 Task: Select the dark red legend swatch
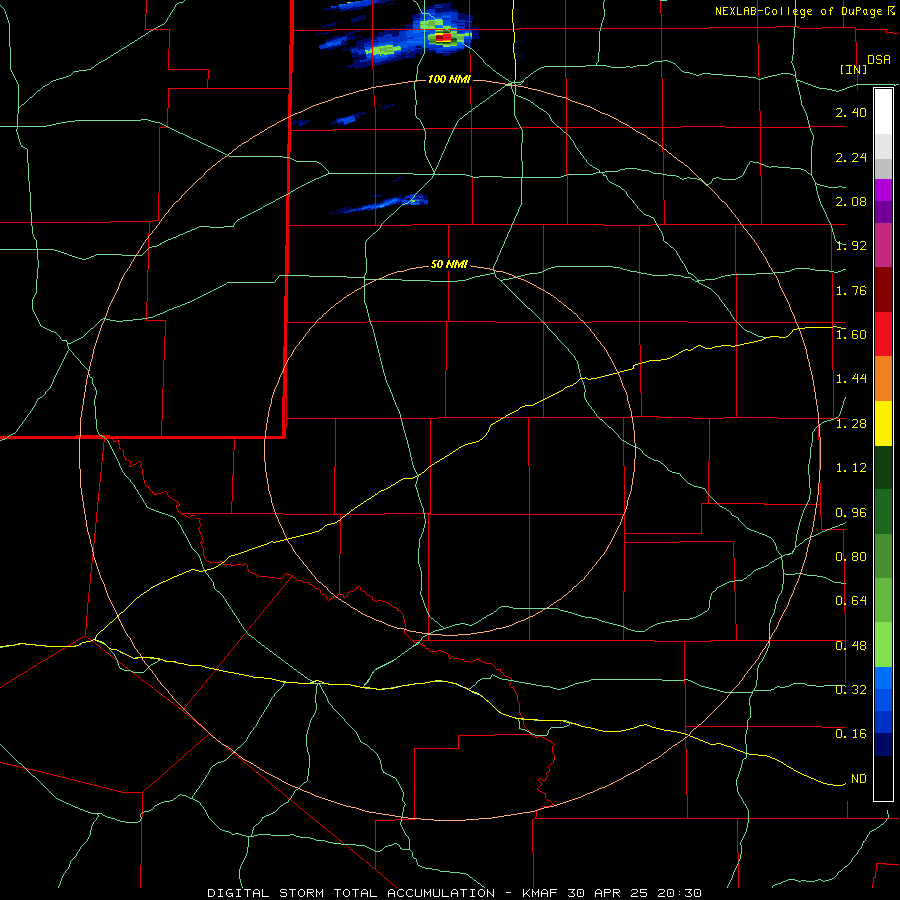click(883, 289)
